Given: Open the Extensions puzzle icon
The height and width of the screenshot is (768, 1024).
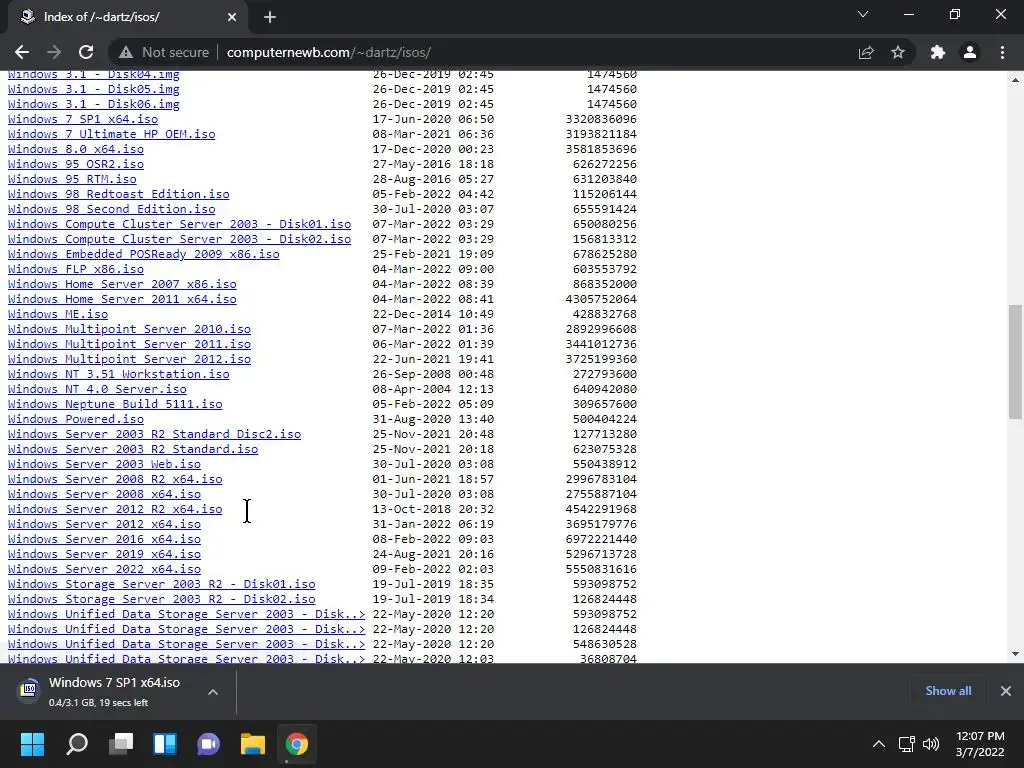Looking at the screenshot, I should [938, 52].
